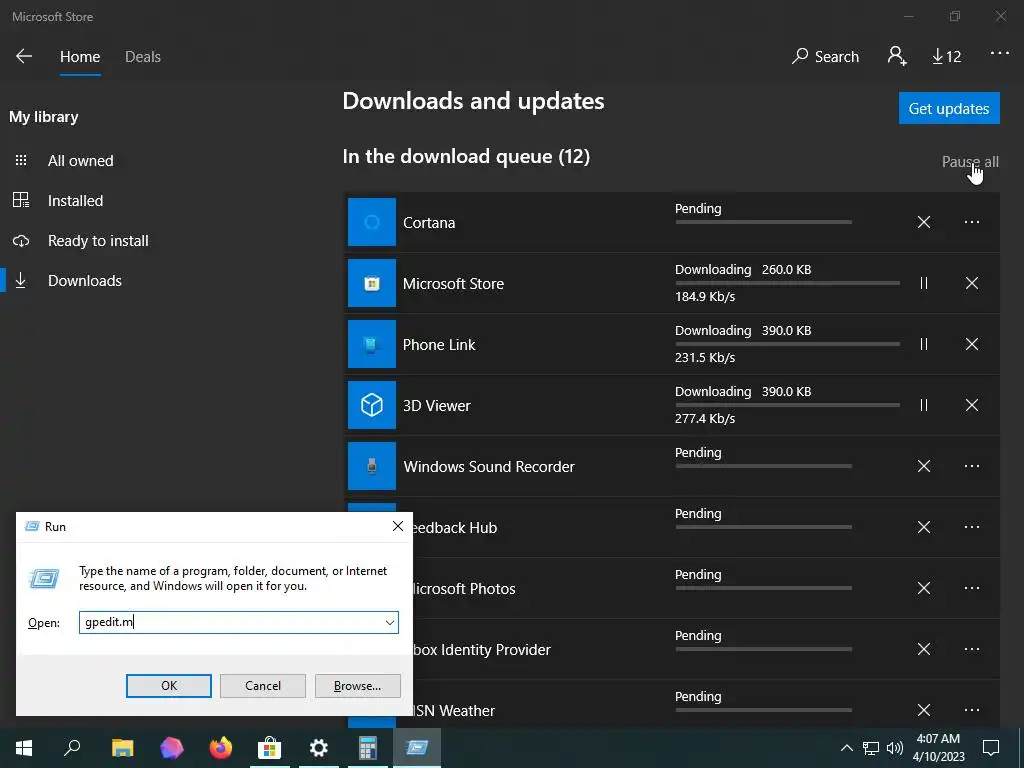This screenshot has height=768, width=1024.
Task: Open the Windows Start menu
Action: click(24, 748)
